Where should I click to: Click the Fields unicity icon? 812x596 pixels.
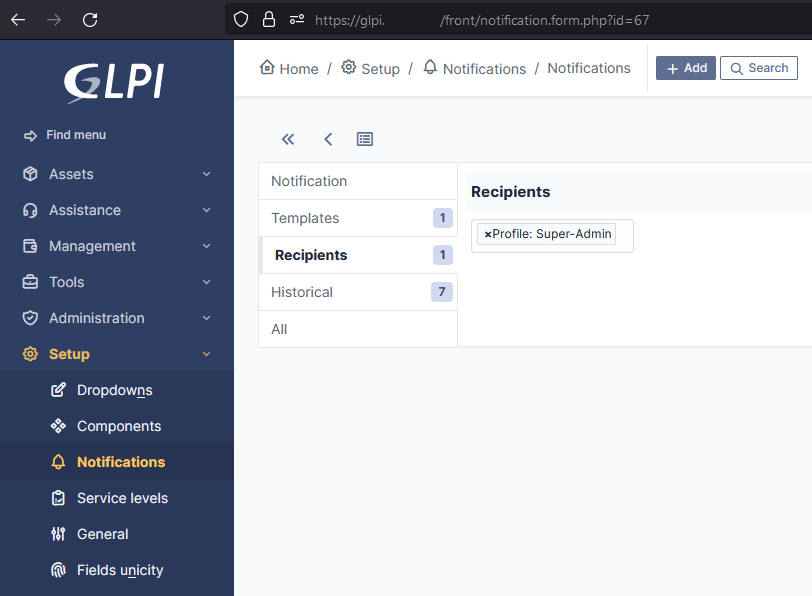pyautogui.click(x=60, y=570)
